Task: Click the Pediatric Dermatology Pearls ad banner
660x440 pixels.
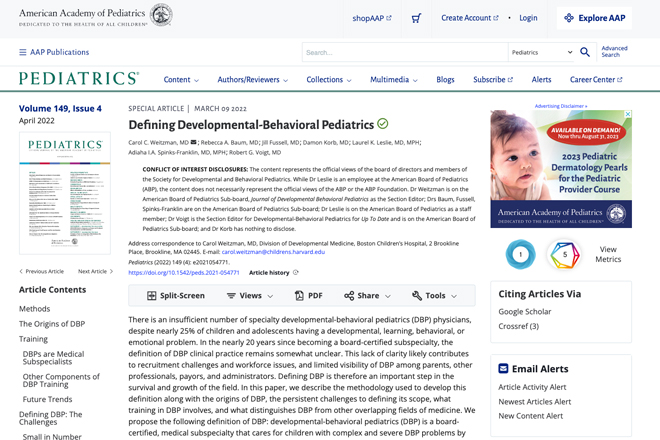Action: [561, 169]
